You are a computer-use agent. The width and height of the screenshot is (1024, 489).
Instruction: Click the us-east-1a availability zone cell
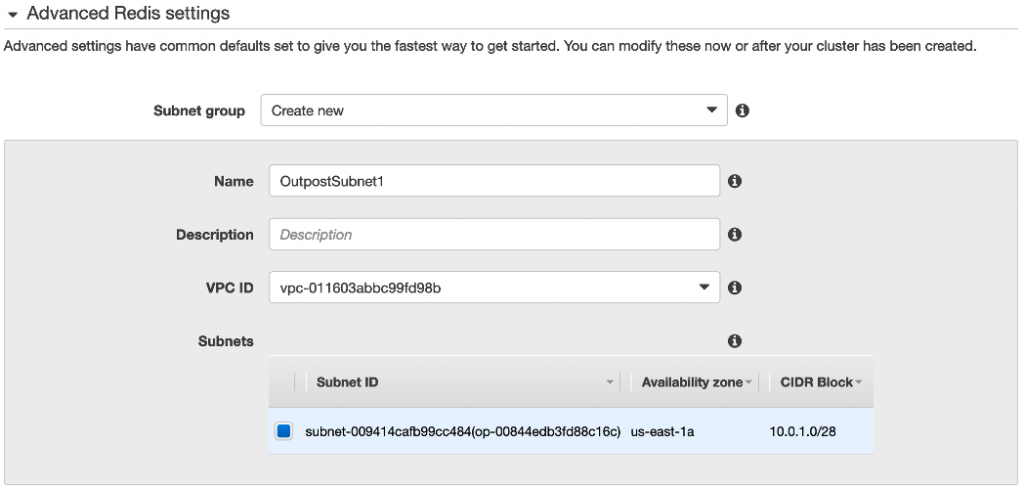(x=662, y=432)
